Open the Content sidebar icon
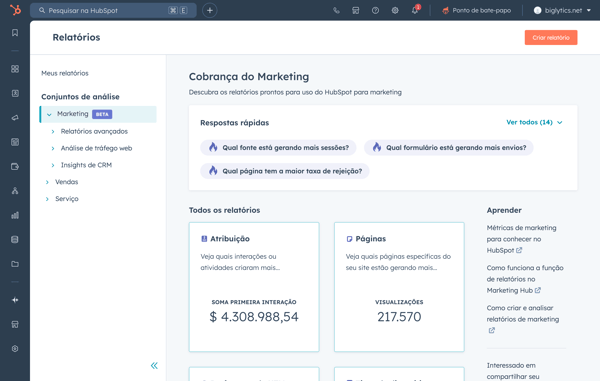 pyautogui.click(x=15, y=142)
